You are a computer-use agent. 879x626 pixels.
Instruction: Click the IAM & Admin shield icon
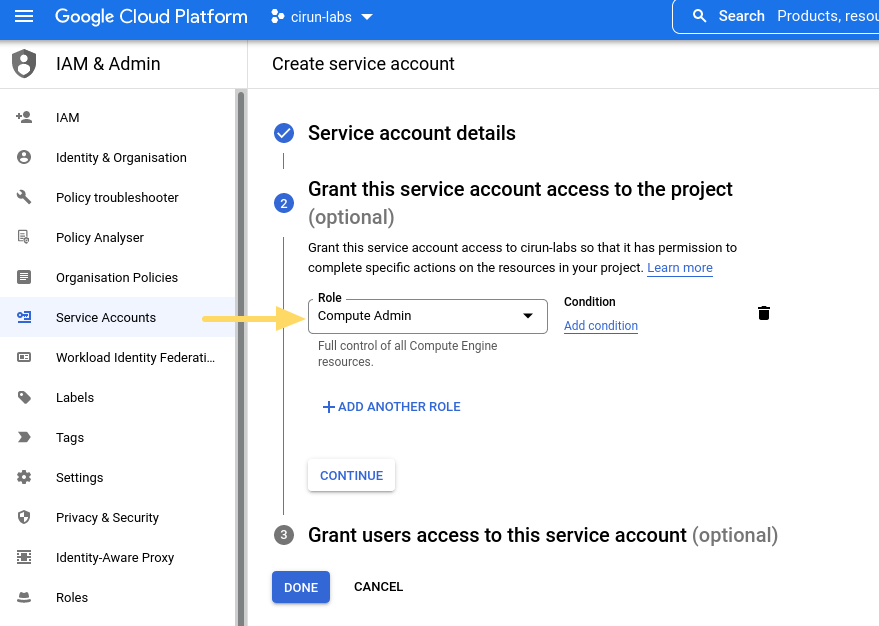pyautogui.click(x=23, y=63)
